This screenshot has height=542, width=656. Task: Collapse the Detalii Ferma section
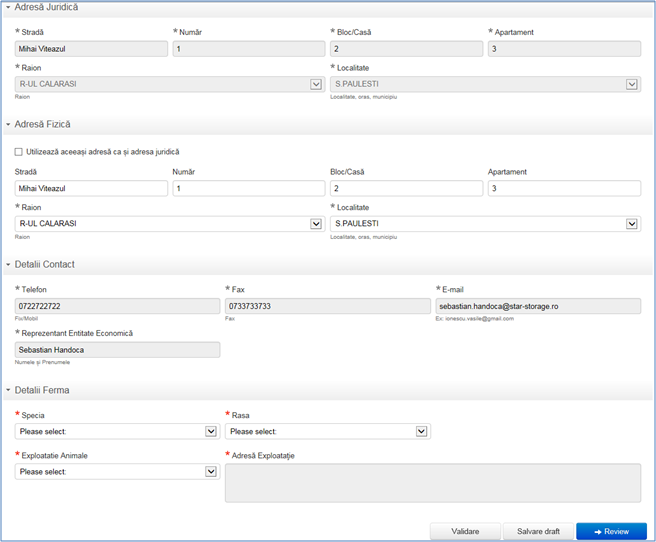(9, 390)
